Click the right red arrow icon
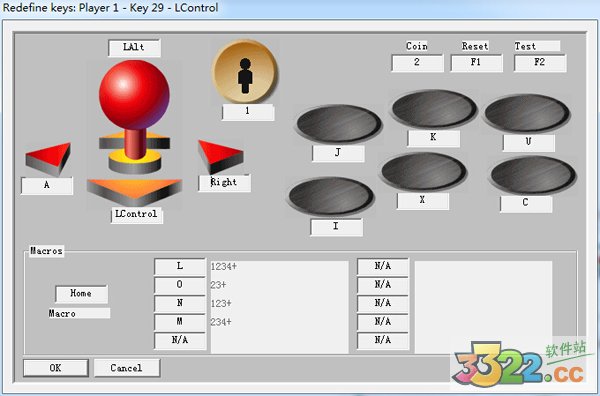600x396 pixels. [x=220, y=156]
